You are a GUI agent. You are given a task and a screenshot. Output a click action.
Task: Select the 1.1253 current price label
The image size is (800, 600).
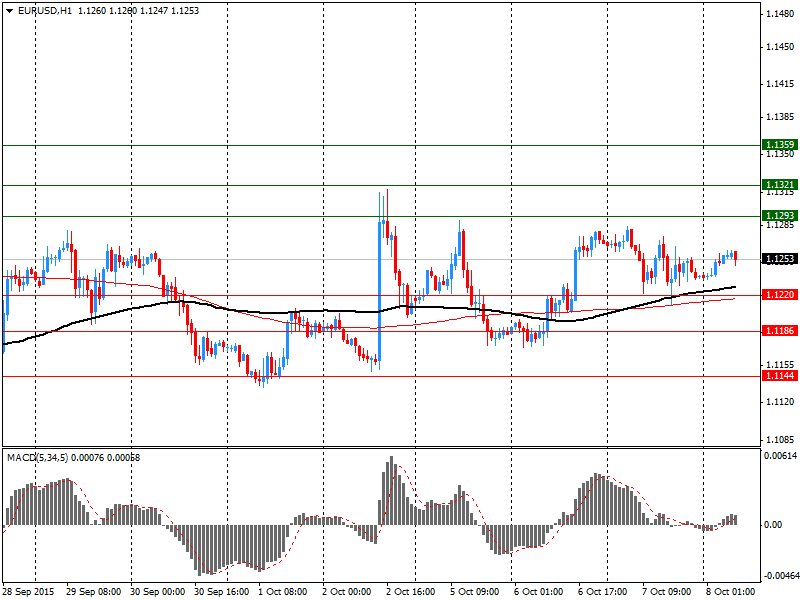pyautogui.click(x=780, y=259)
